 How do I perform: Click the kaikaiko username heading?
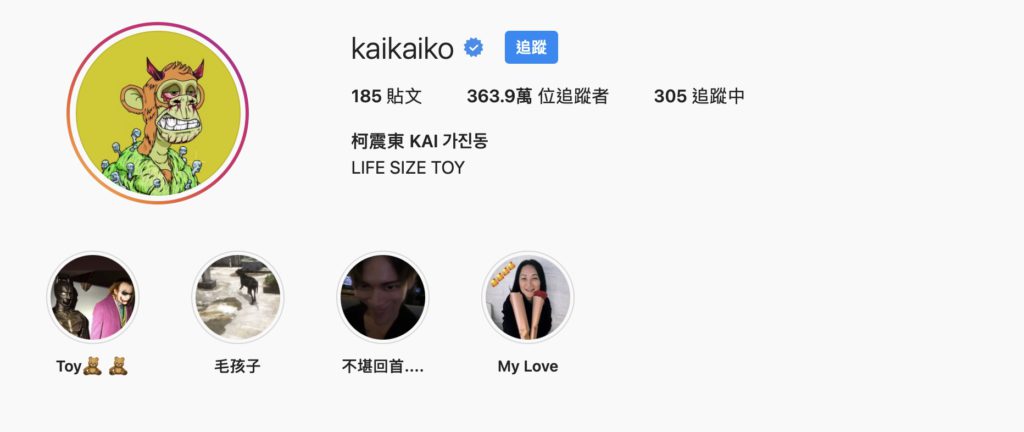(402, 48)
